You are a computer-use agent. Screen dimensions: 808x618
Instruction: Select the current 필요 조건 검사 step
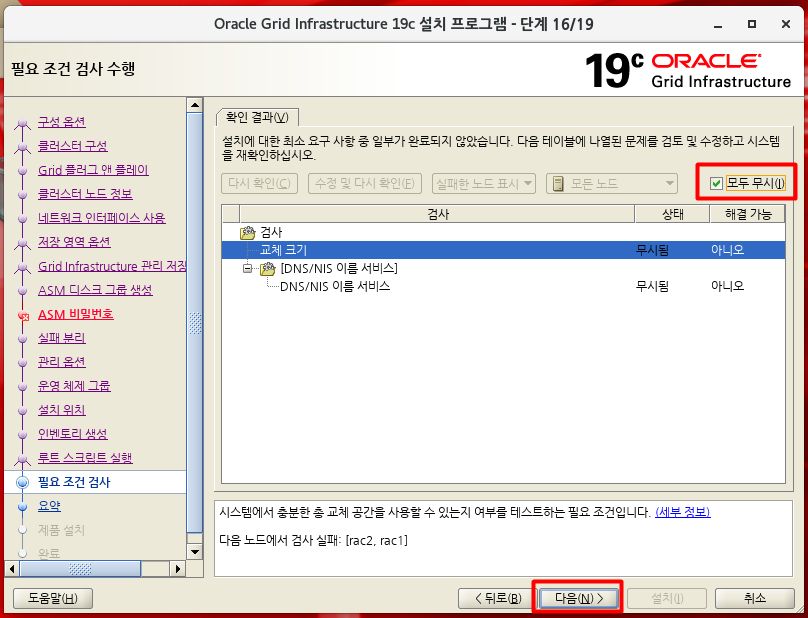[x=74, y=482]
